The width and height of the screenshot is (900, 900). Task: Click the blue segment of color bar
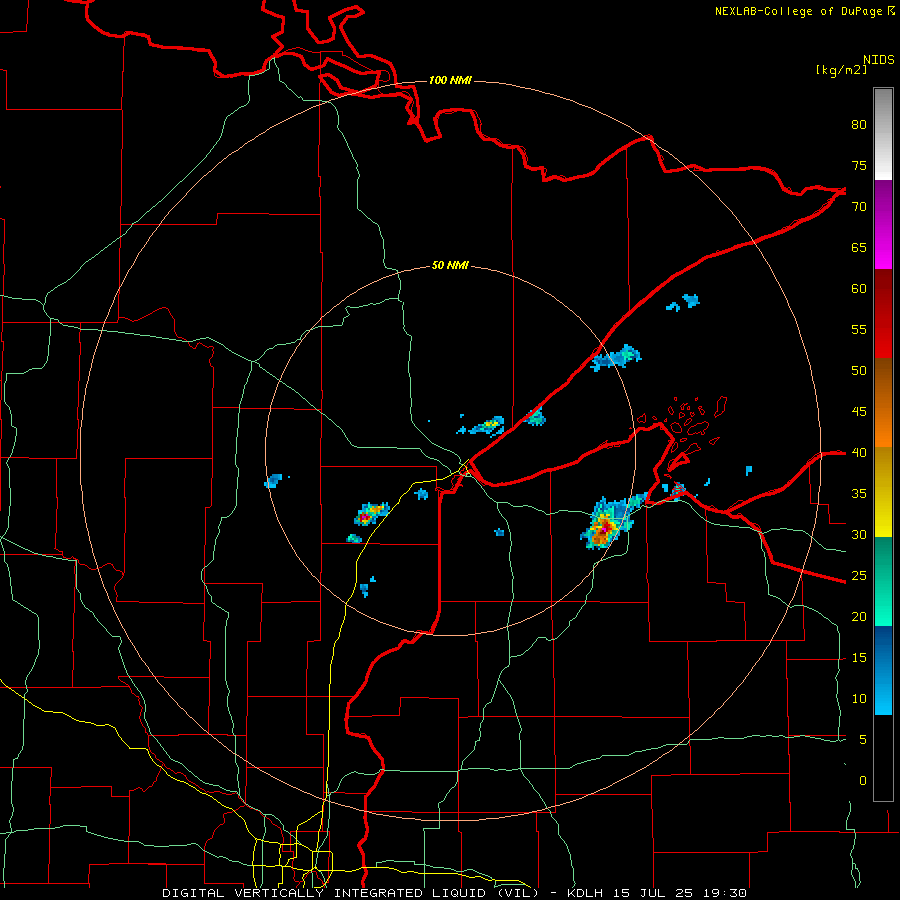click(x=883, y=670)
